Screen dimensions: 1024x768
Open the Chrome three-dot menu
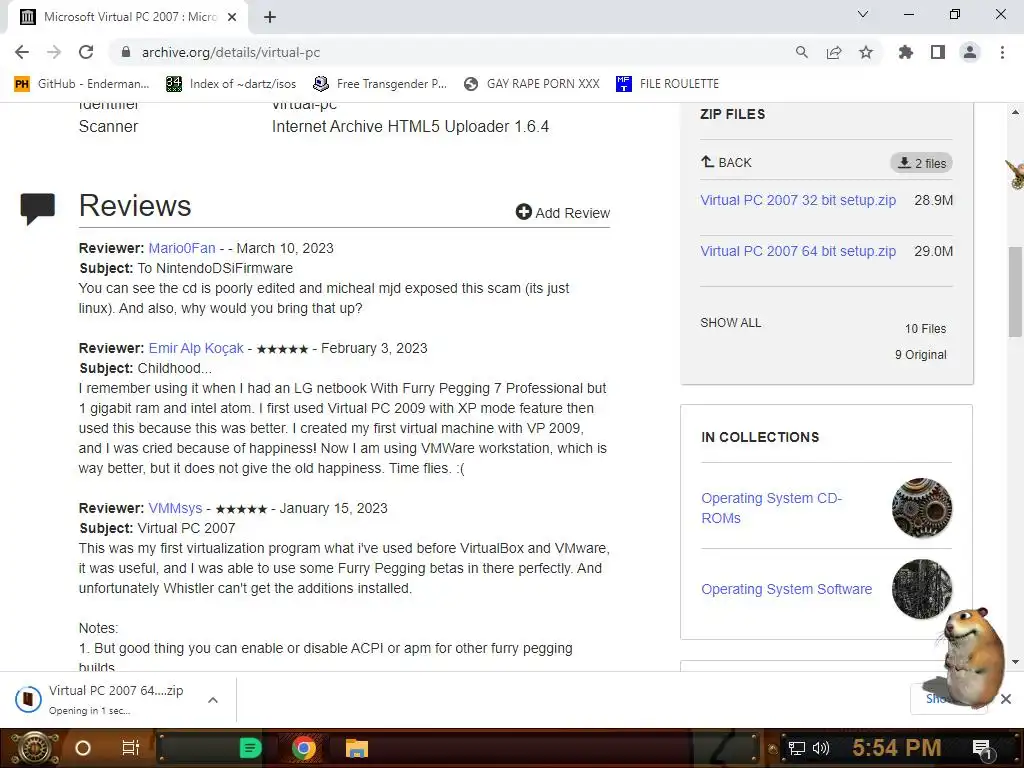tap(1002, 52)
